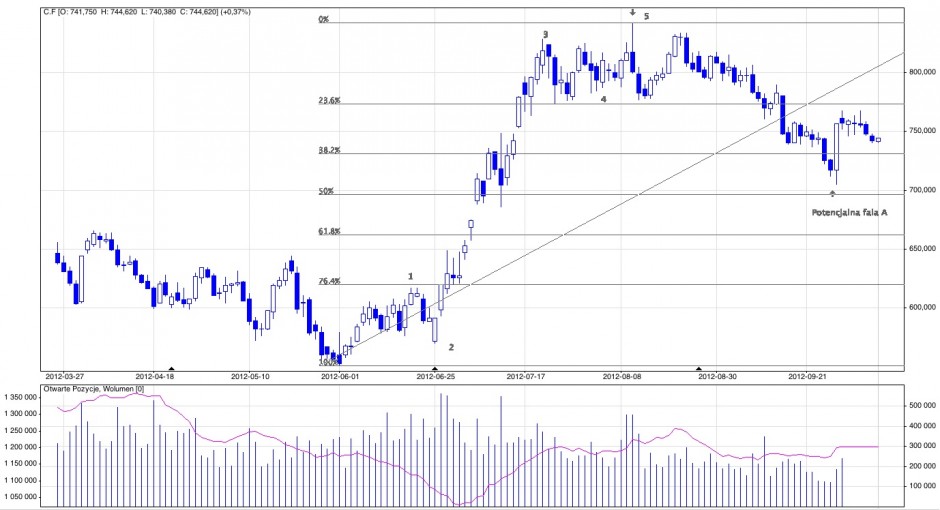Select wave label 1 on the chart
The image size is (940, 510).
[410, 276]
